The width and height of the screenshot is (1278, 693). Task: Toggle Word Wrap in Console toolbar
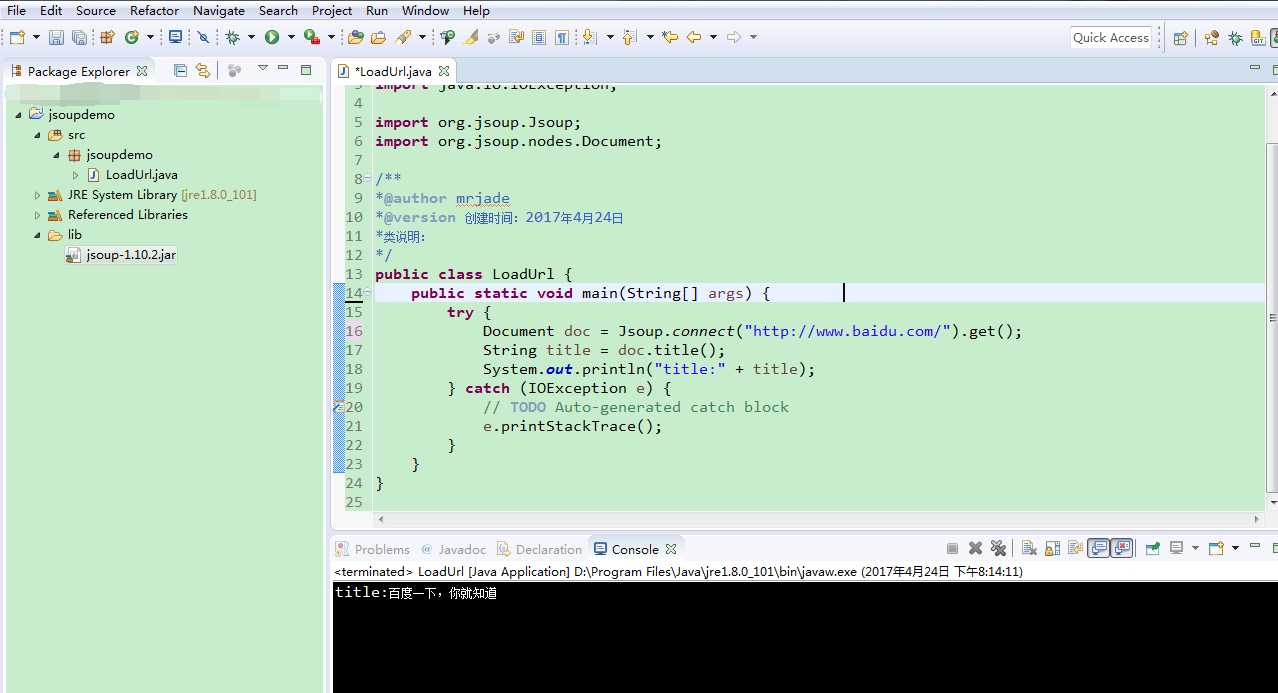1075,548
